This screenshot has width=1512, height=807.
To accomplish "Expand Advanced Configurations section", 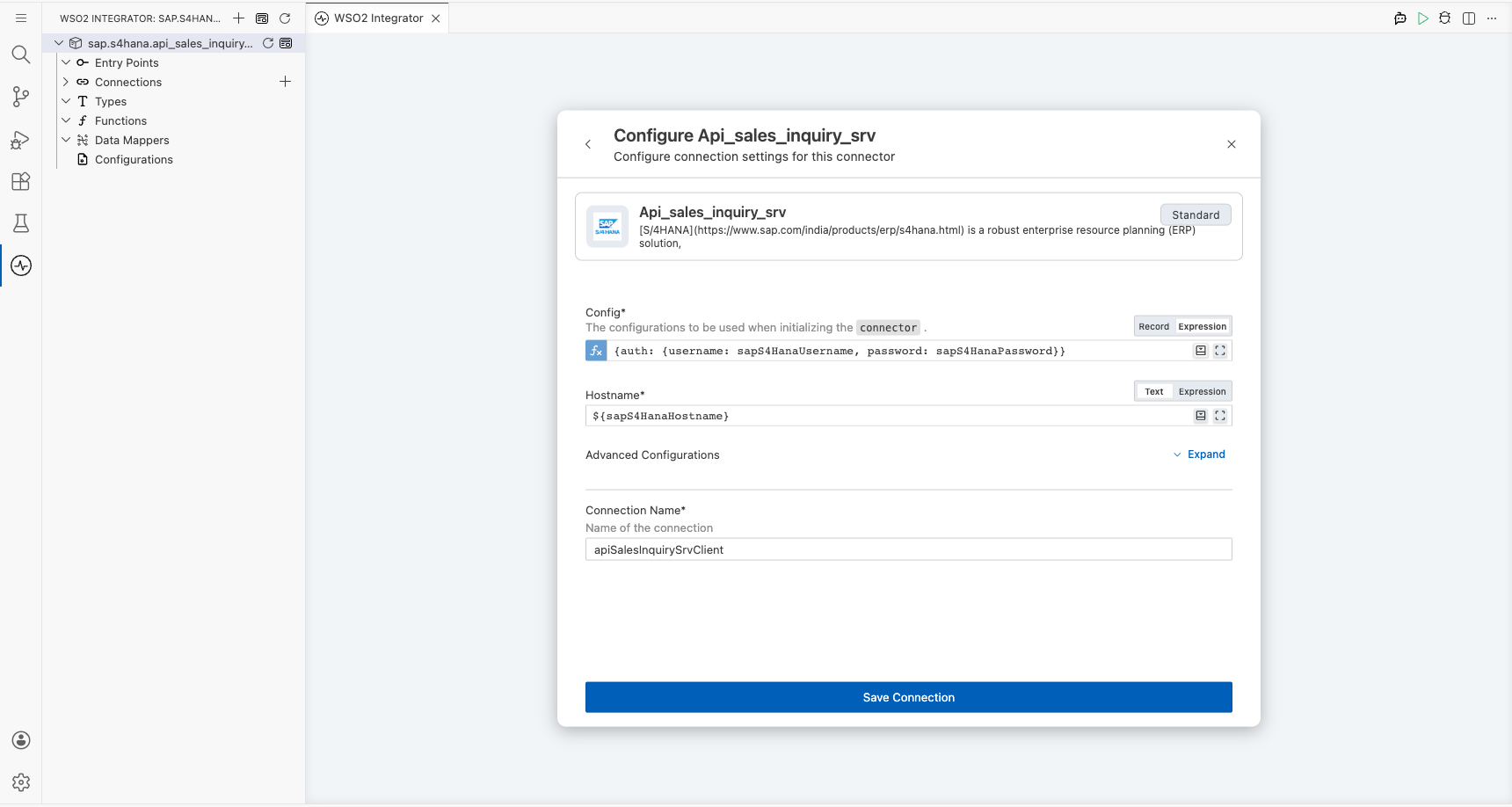I will pyautogui.click(x=1199, y=454).
